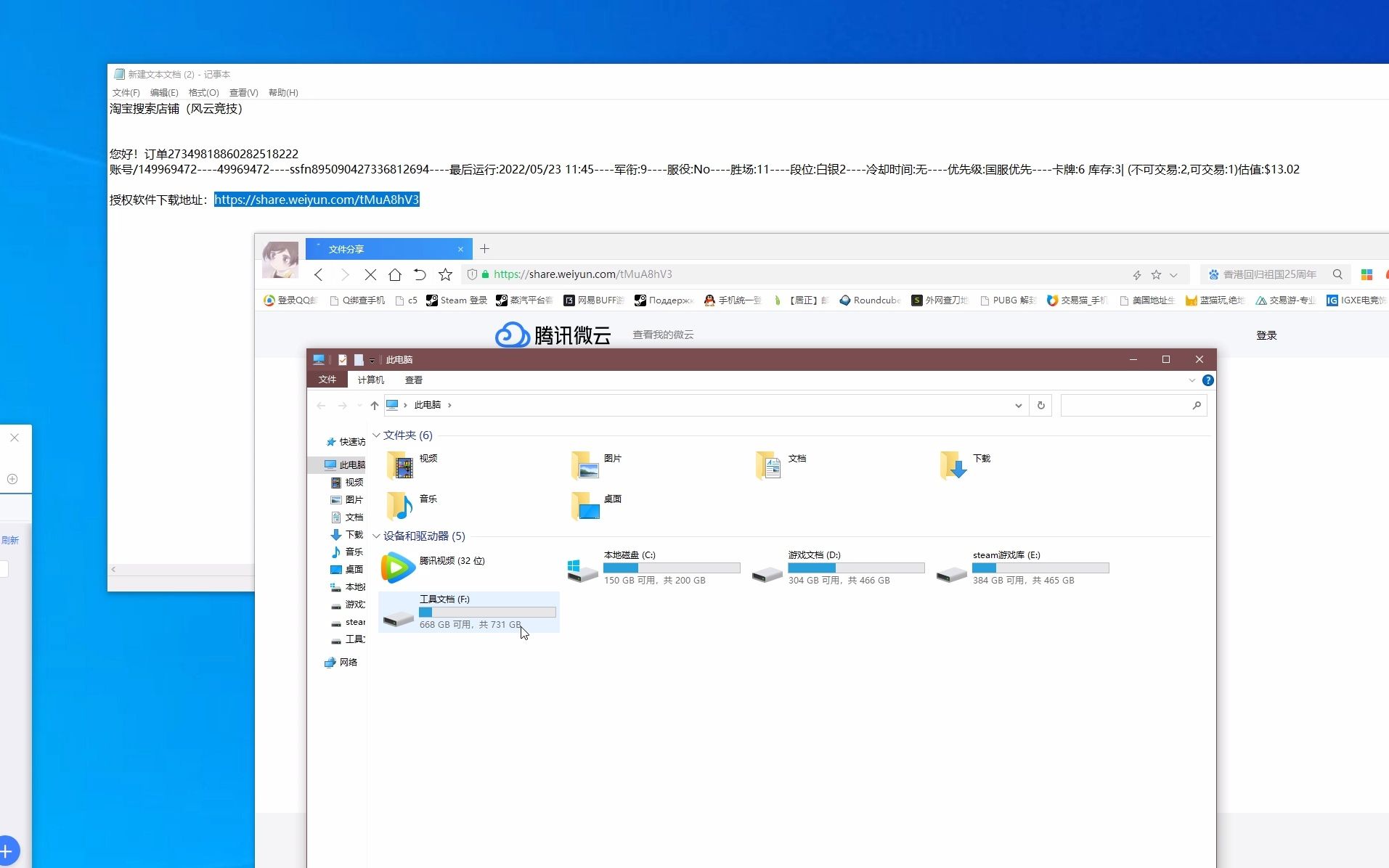Open Steam 登录 bookmark
The width and height of the screenshot is (1389, 868).
[457, 300]
